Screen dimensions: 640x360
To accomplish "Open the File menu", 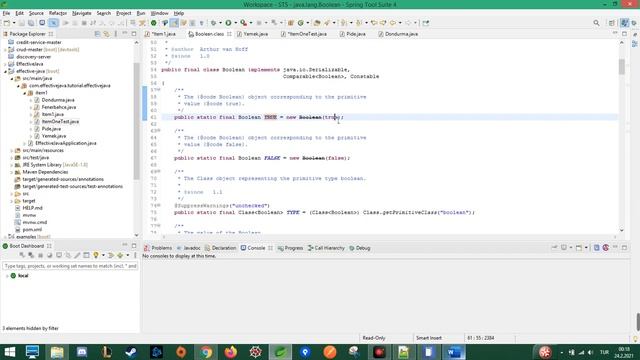I will click(x=7, y=13).
